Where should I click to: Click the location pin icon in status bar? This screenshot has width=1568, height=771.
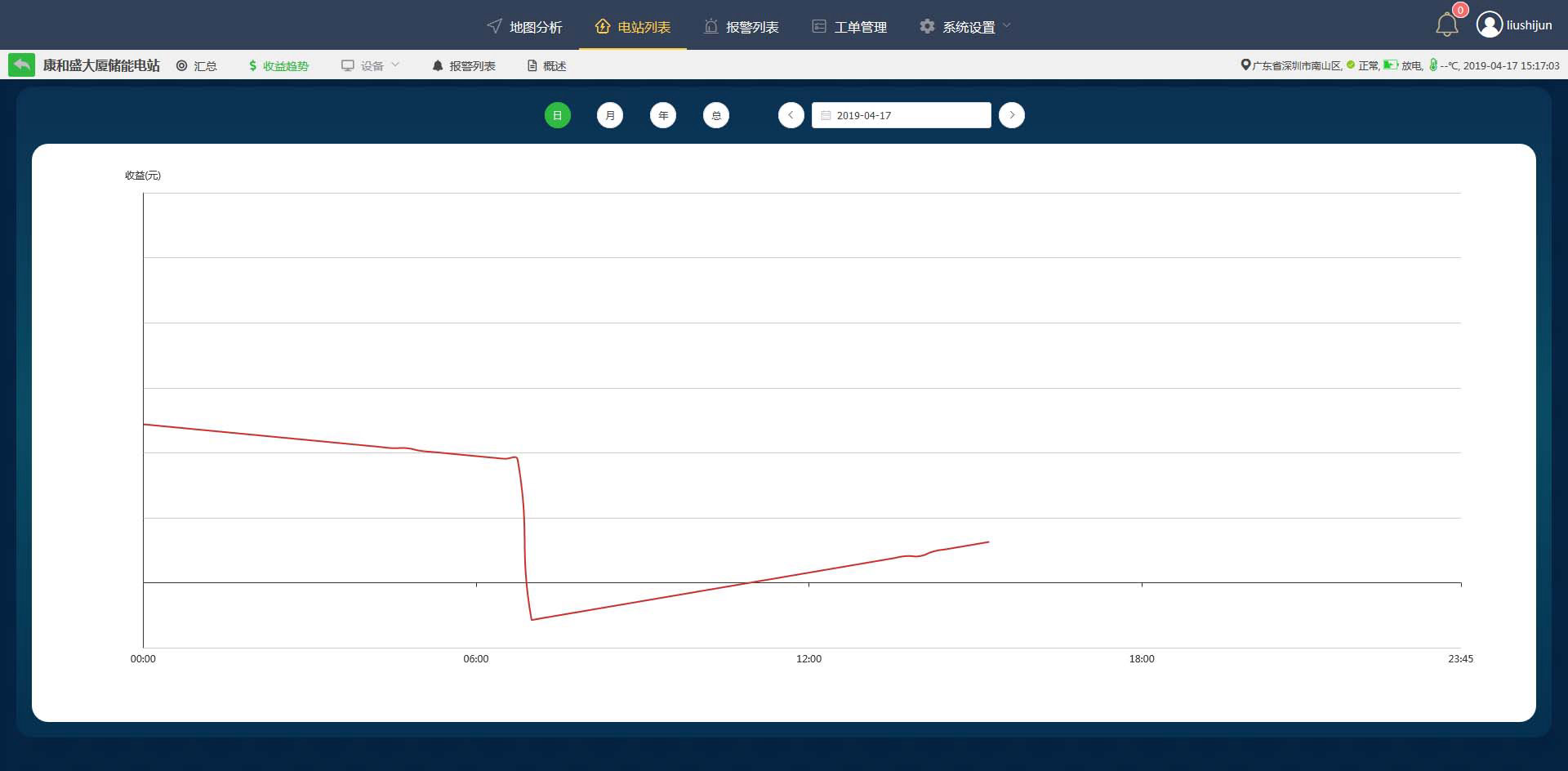(1245, 65)
